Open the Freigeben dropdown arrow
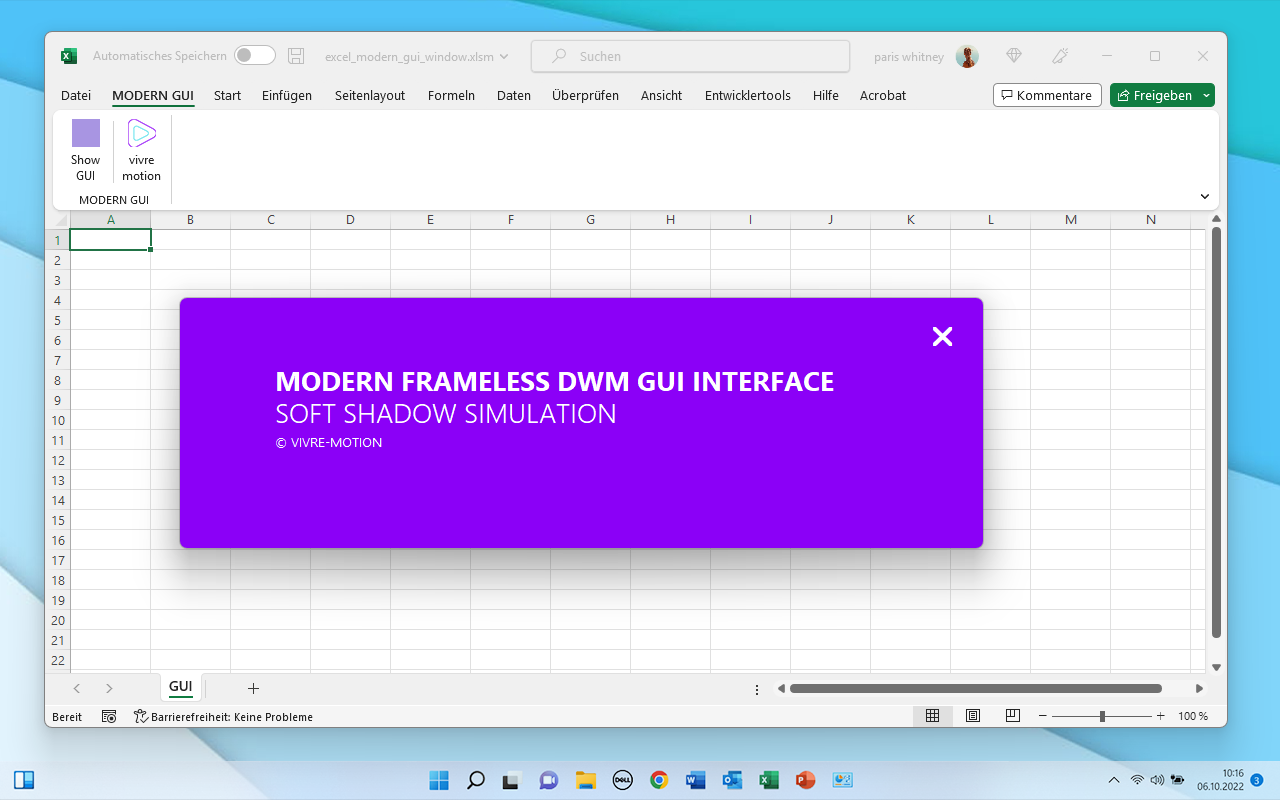This screenshot has height=800, width=1280. [1205, 95]
